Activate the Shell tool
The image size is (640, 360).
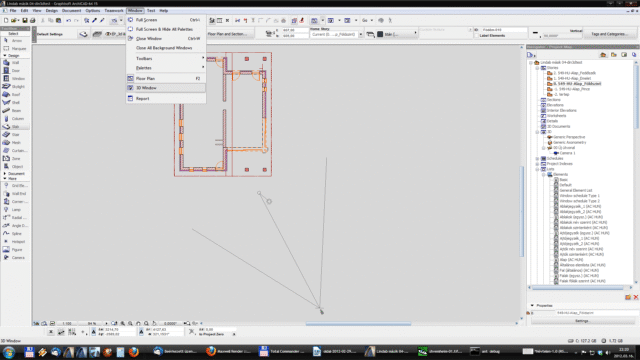tap(16, 103)
